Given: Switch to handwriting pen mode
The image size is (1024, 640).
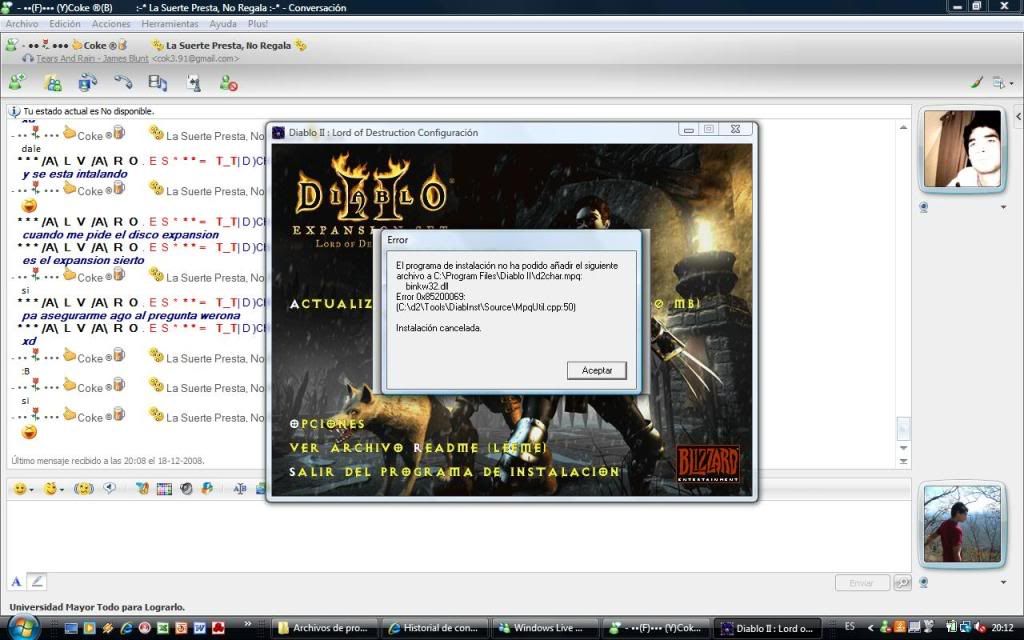Looking at the screenshot, I should (37, 581).
